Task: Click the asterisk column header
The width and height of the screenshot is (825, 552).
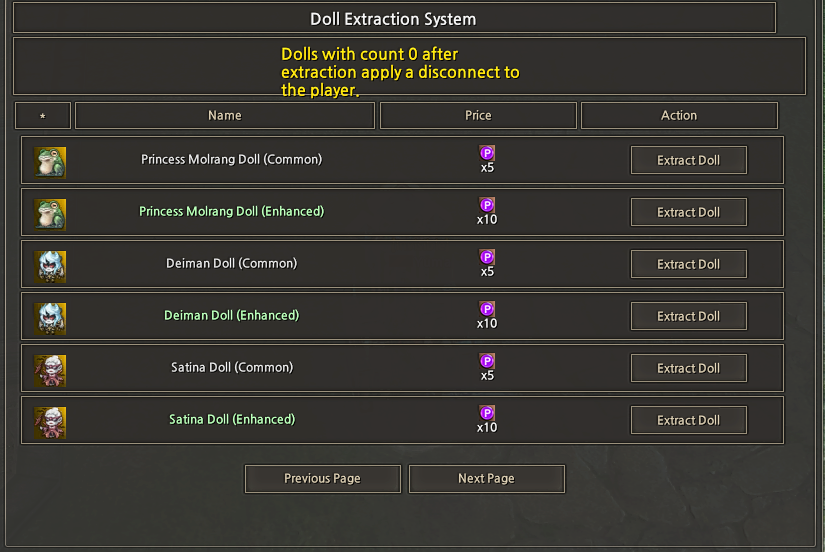Action: pos(42,116)
